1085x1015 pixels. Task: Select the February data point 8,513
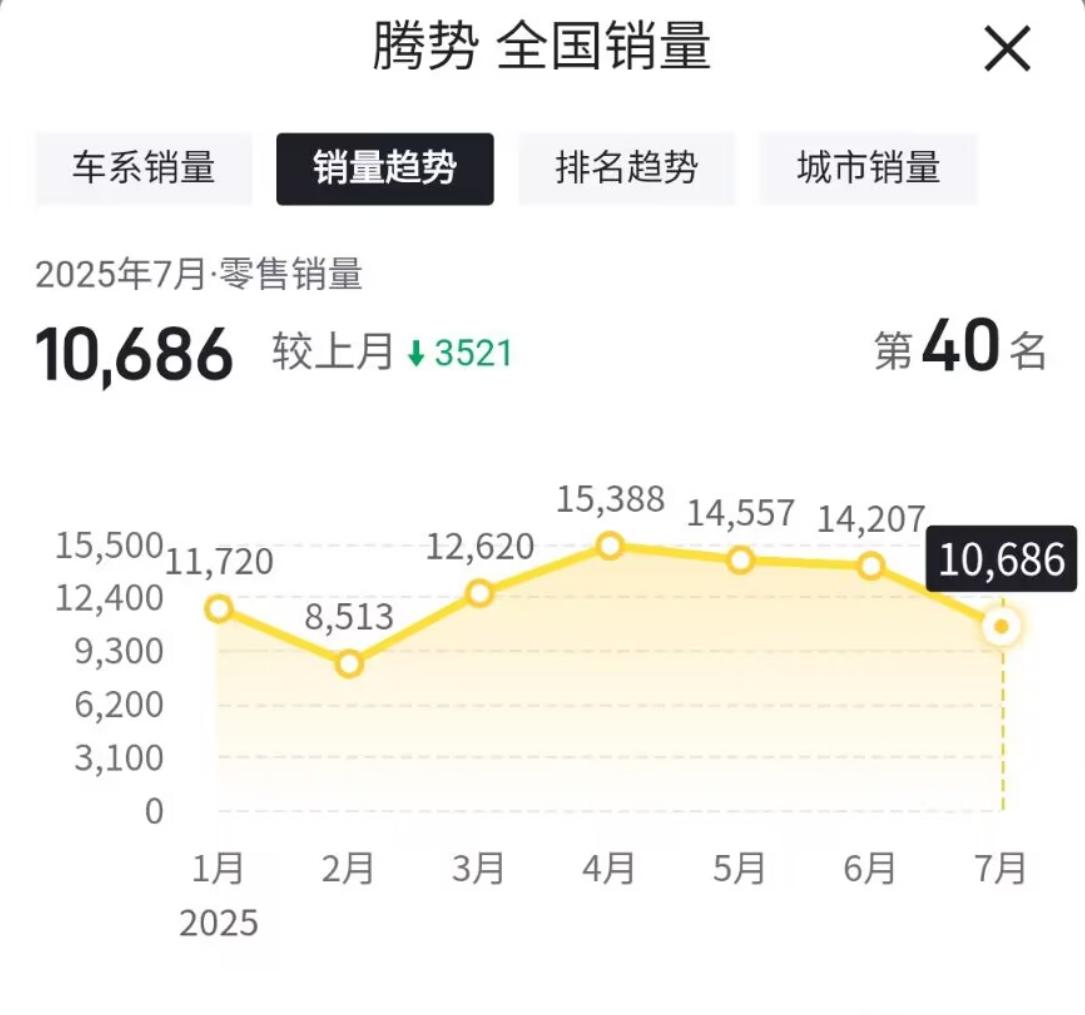[x=349, y=664]
